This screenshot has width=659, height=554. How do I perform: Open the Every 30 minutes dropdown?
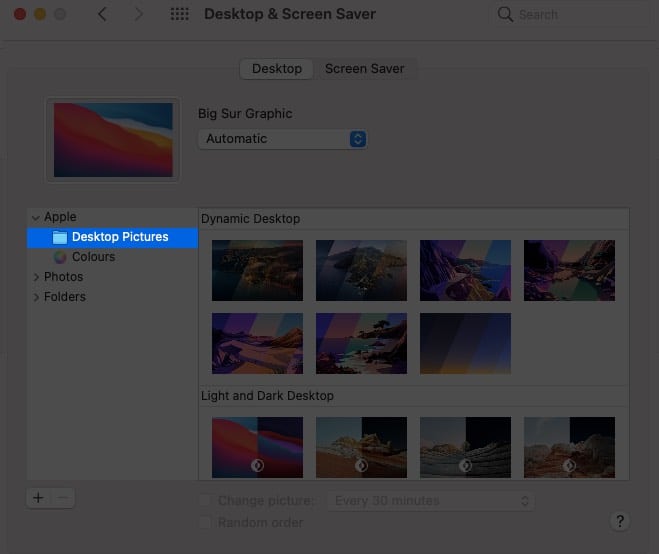click(x=431, y=501)
